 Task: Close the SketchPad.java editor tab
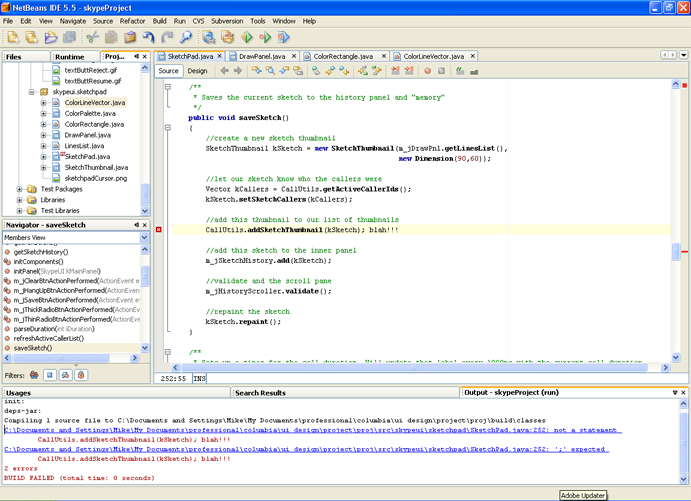click(x=219, y=56)
